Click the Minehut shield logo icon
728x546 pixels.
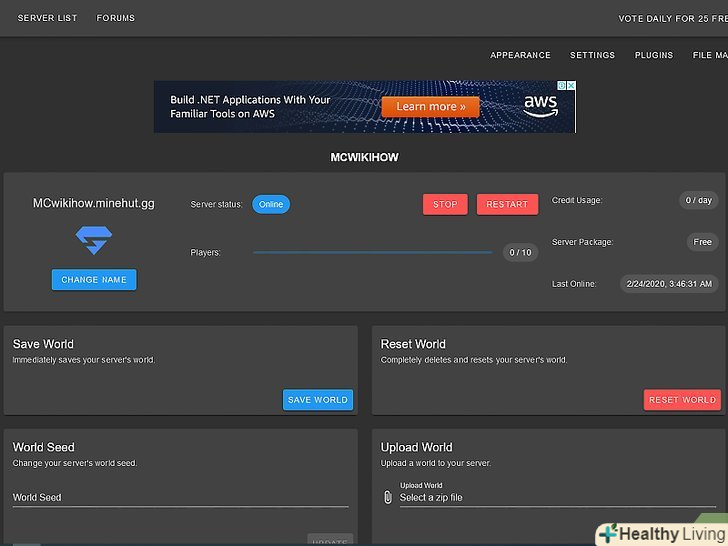[94, 240]
